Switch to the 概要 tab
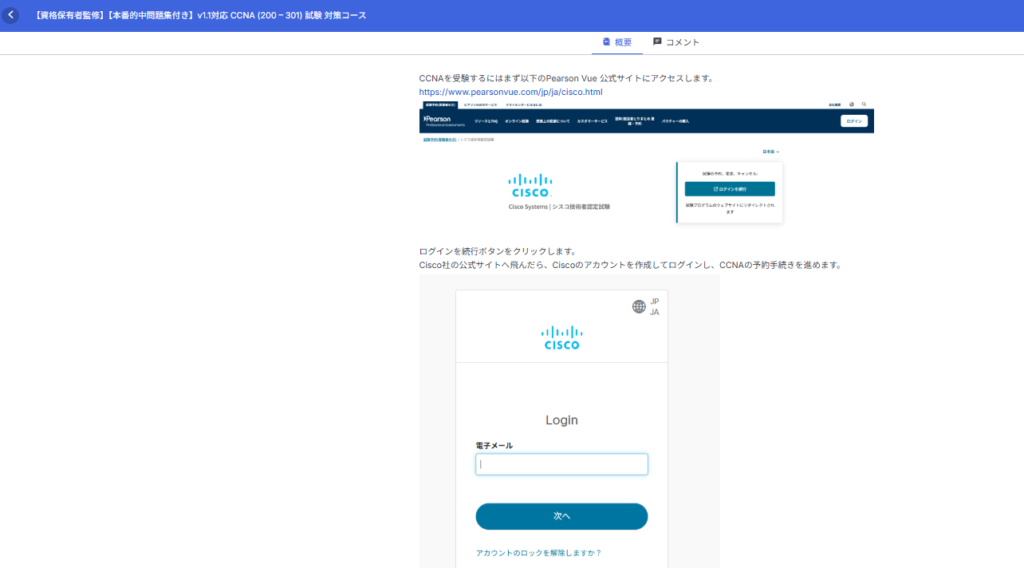The image size is (1024, 568). click(x=616, y=42)
